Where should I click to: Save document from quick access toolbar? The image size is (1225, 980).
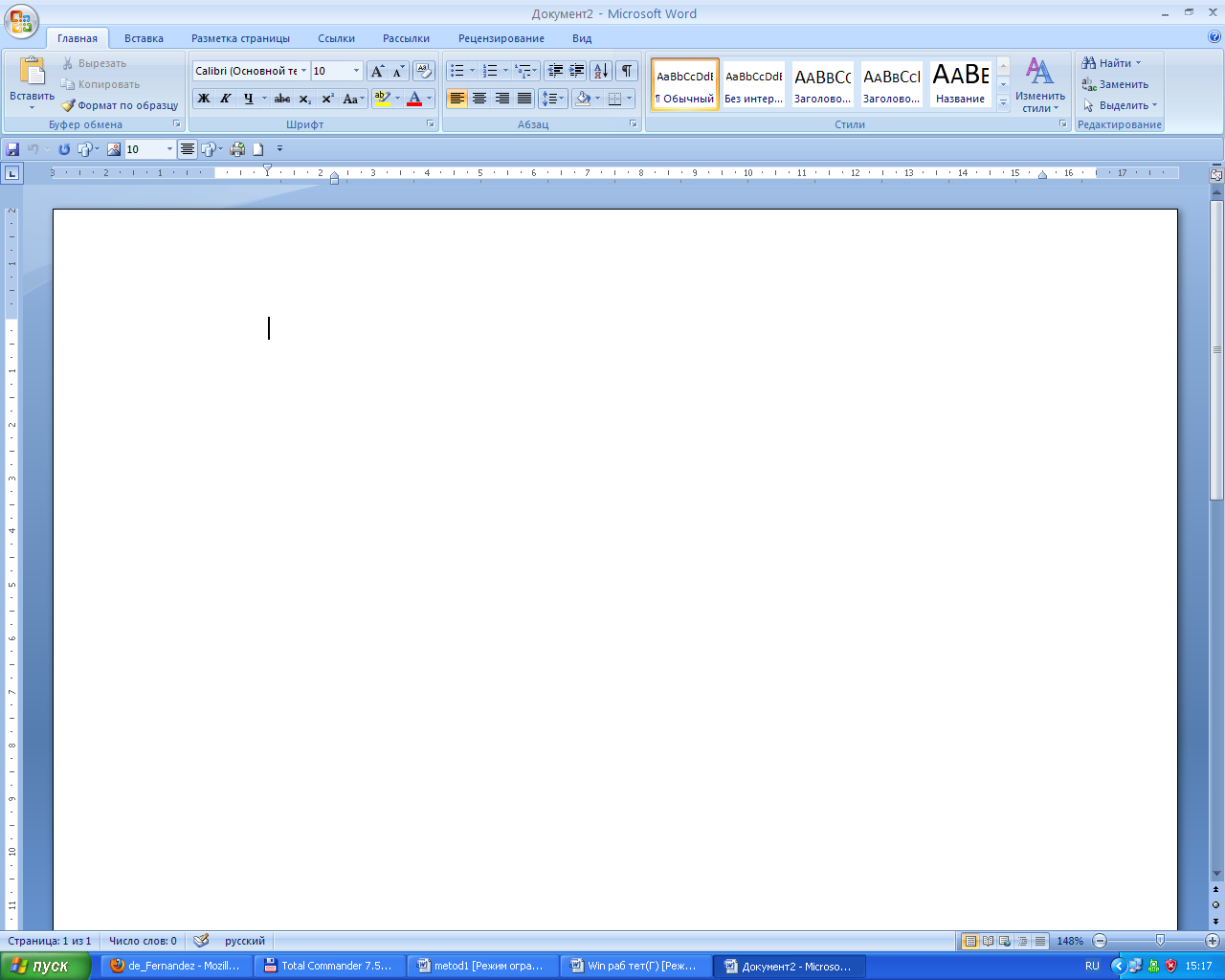[12, 149]
